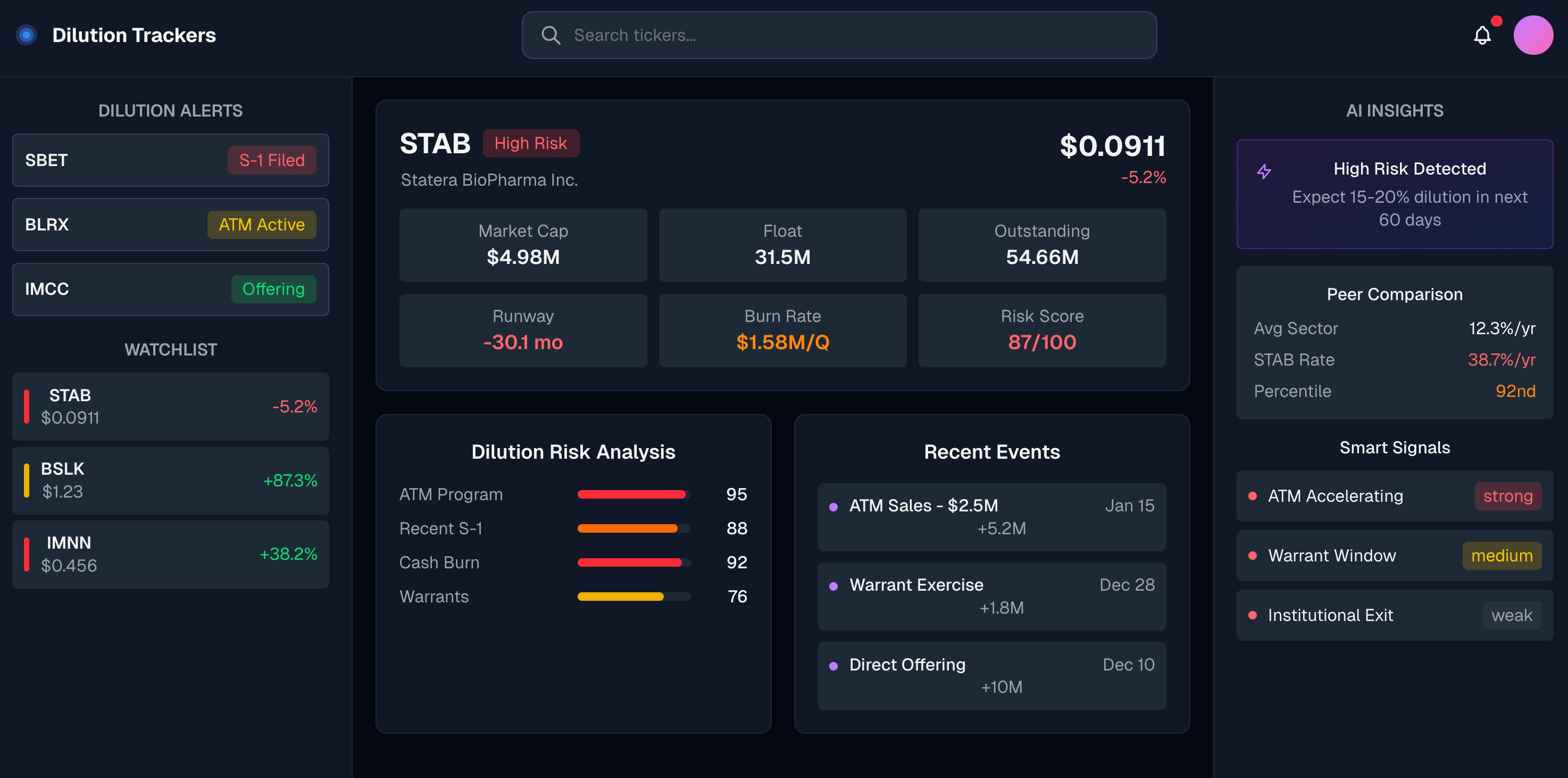Click the search magnifier icon
The image size is (1568, 778).
point(551,35)
